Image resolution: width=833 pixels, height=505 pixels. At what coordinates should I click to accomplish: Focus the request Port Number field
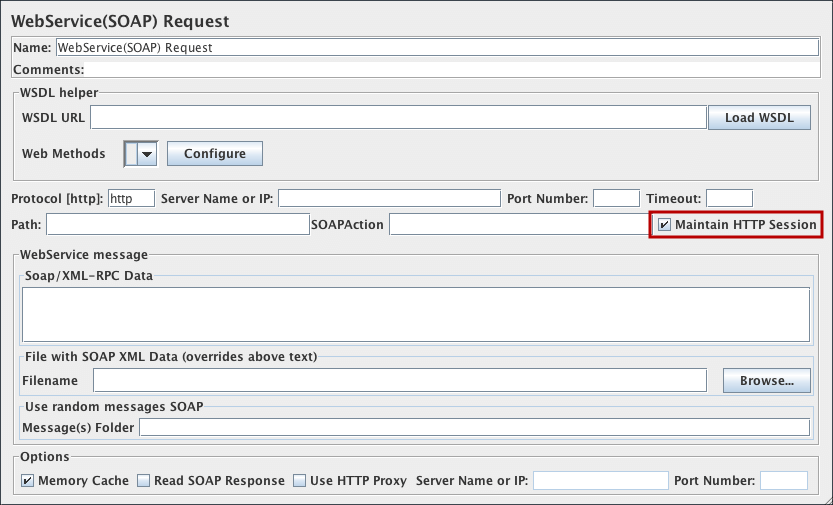tap(616, 198)
